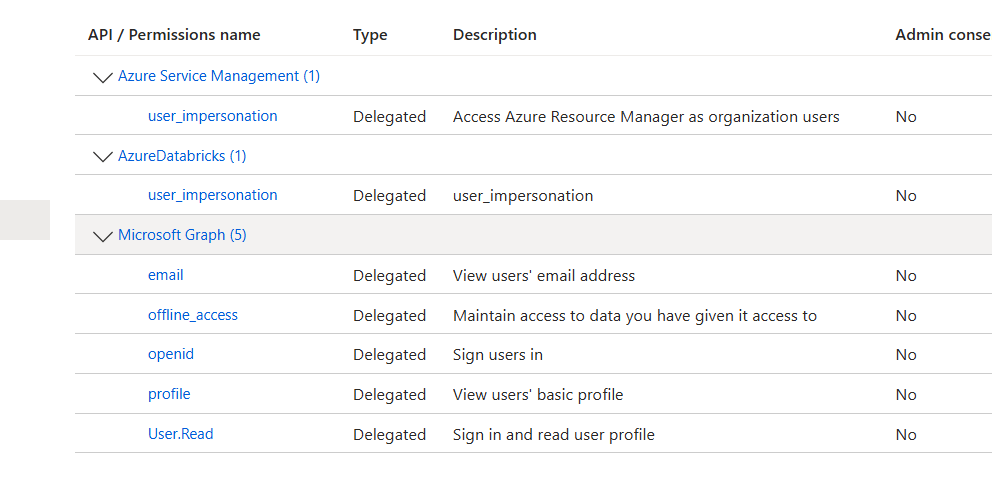Click the Type column header
This screenshot has height=487, width=992.
[x=370, y=35]
